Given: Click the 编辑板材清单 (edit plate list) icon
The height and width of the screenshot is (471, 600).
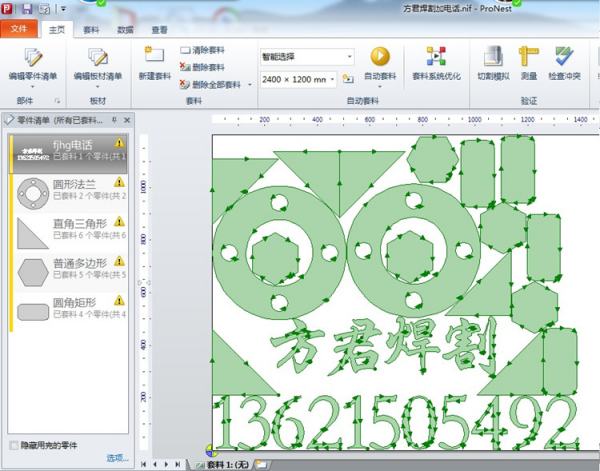Looking at the screenshot, I should tap(98, 57).
